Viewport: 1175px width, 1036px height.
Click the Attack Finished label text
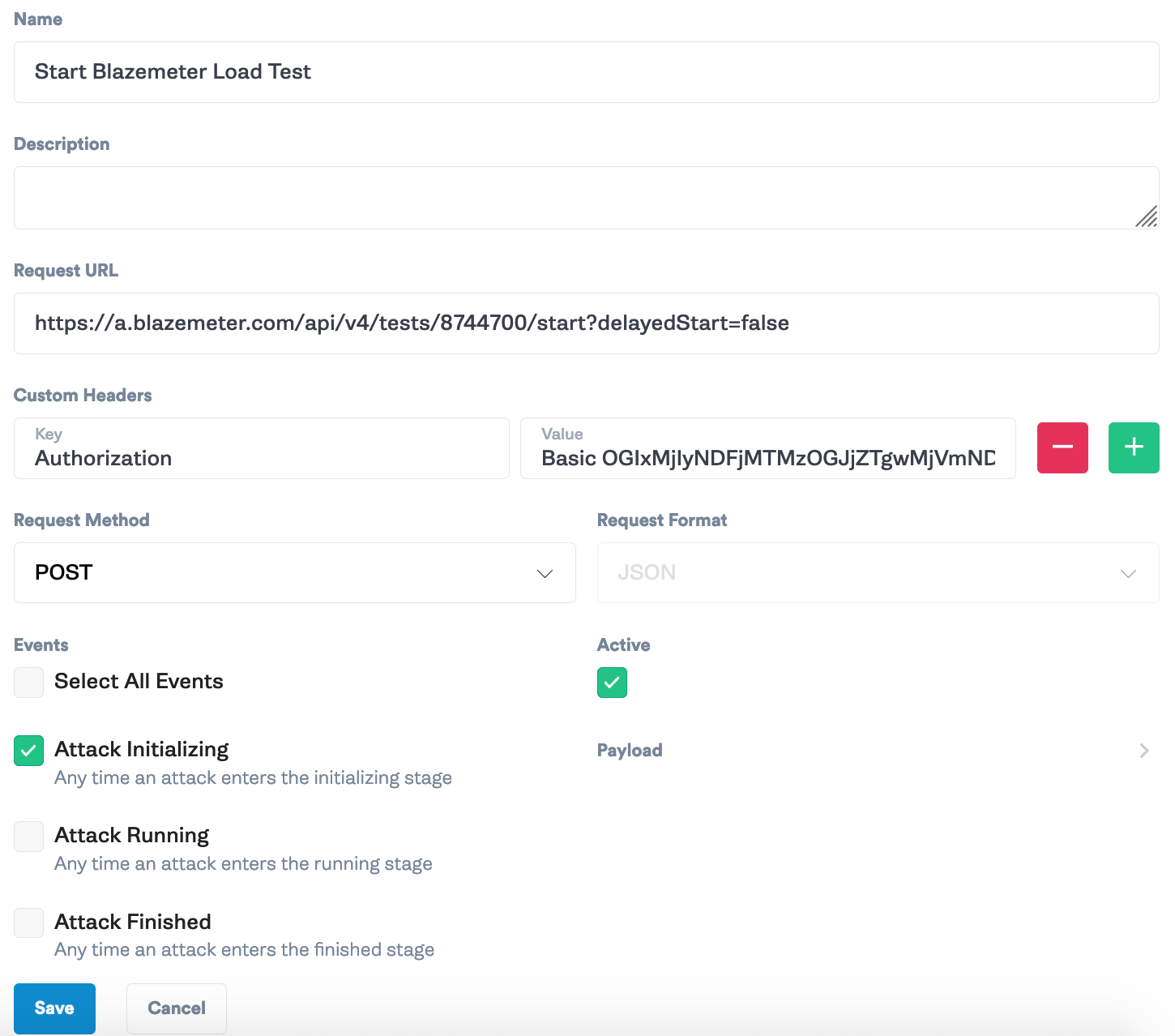click(x=133, y=922)
